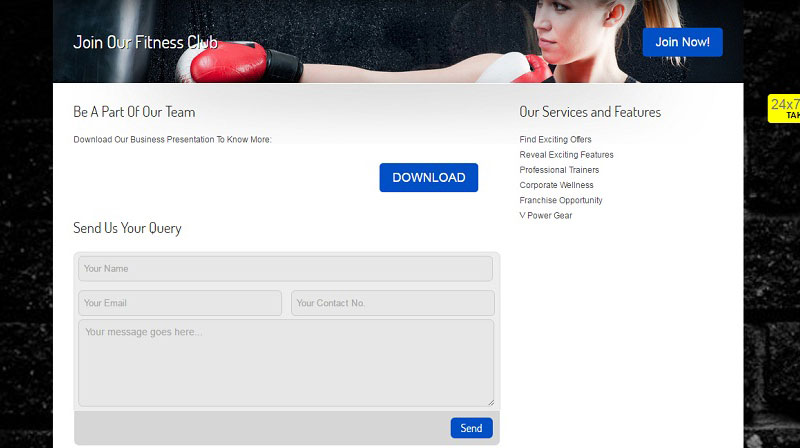800x448 pixels.
Task: Click the yellow 24x7 badge
Action: pyautogui.click(x=784, y=108)
